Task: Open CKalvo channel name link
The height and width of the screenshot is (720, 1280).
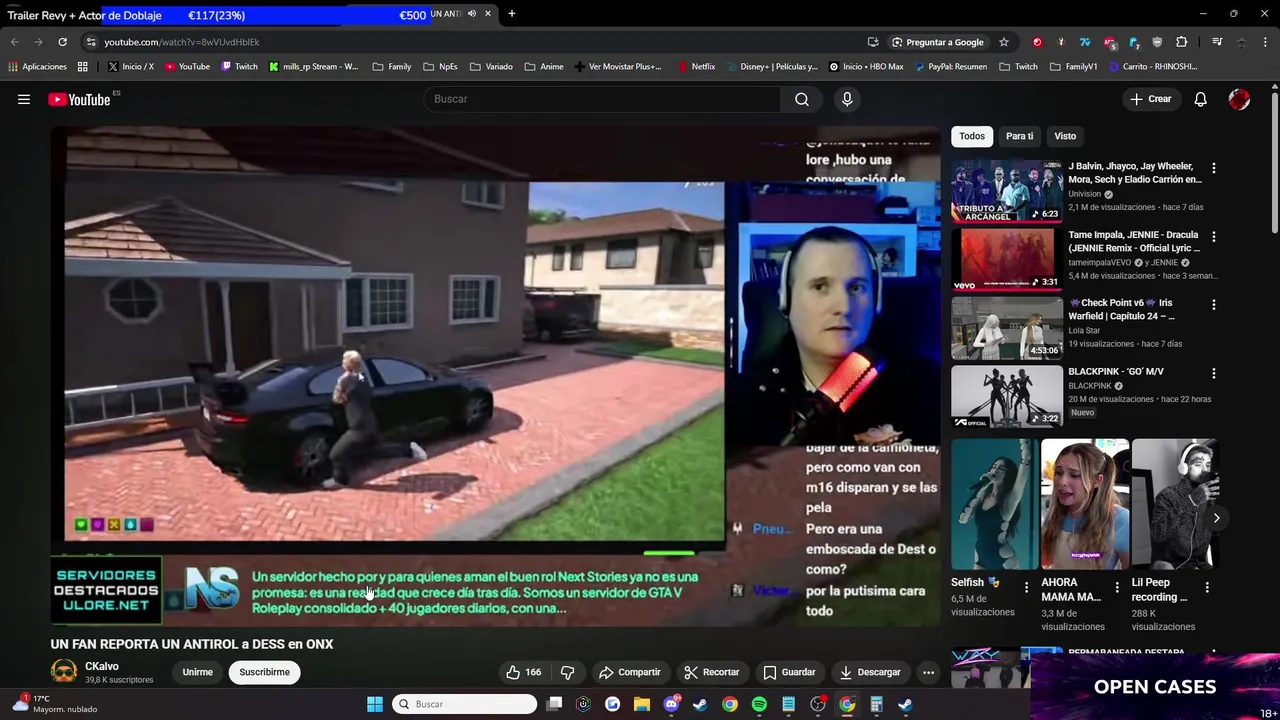Action: 102,666
